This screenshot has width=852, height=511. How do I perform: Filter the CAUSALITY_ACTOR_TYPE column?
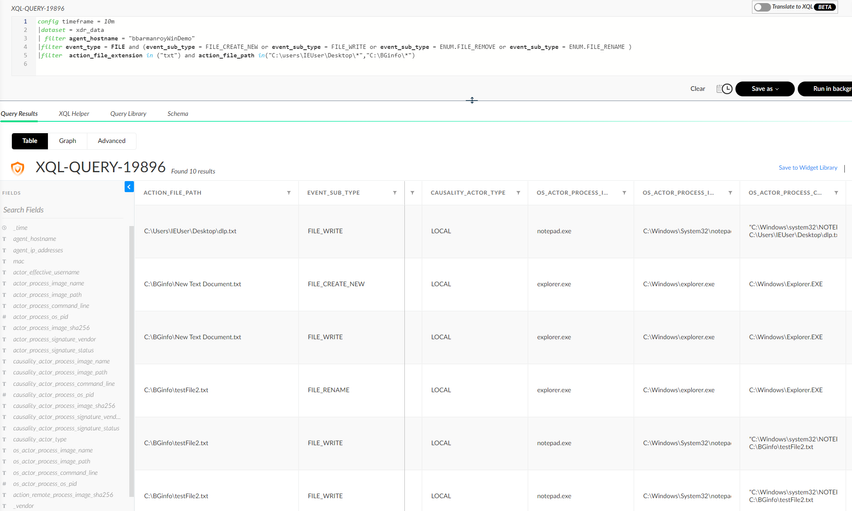click(518, 193)
